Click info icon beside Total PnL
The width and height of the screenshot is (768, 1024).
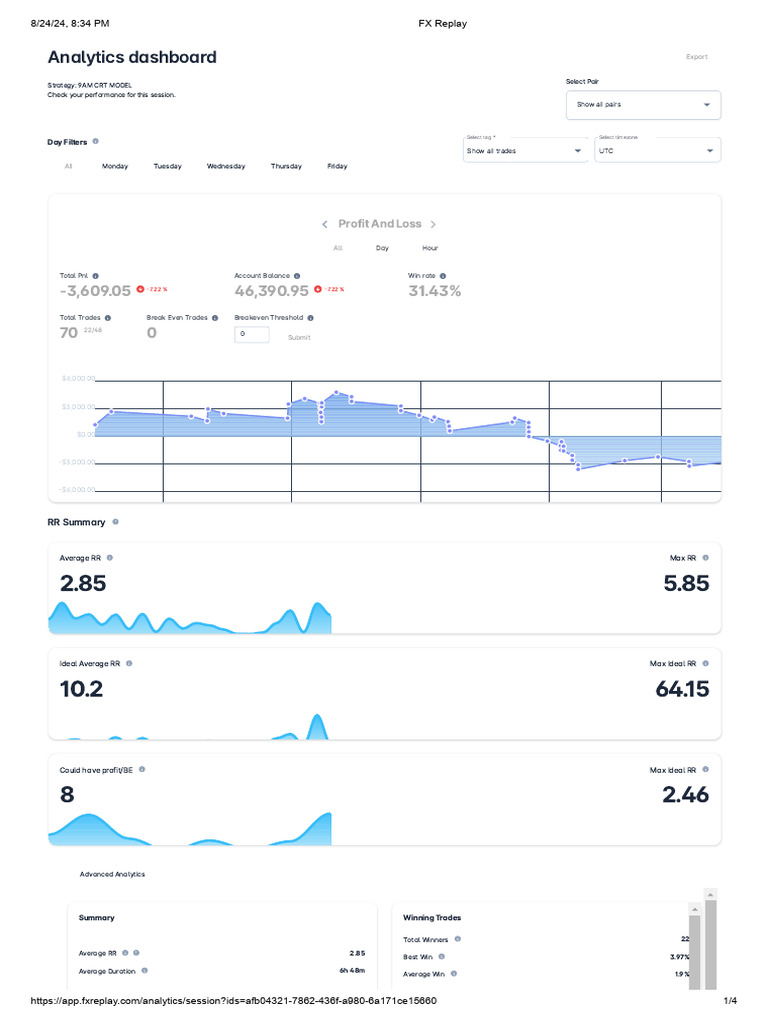click(95, 275)
